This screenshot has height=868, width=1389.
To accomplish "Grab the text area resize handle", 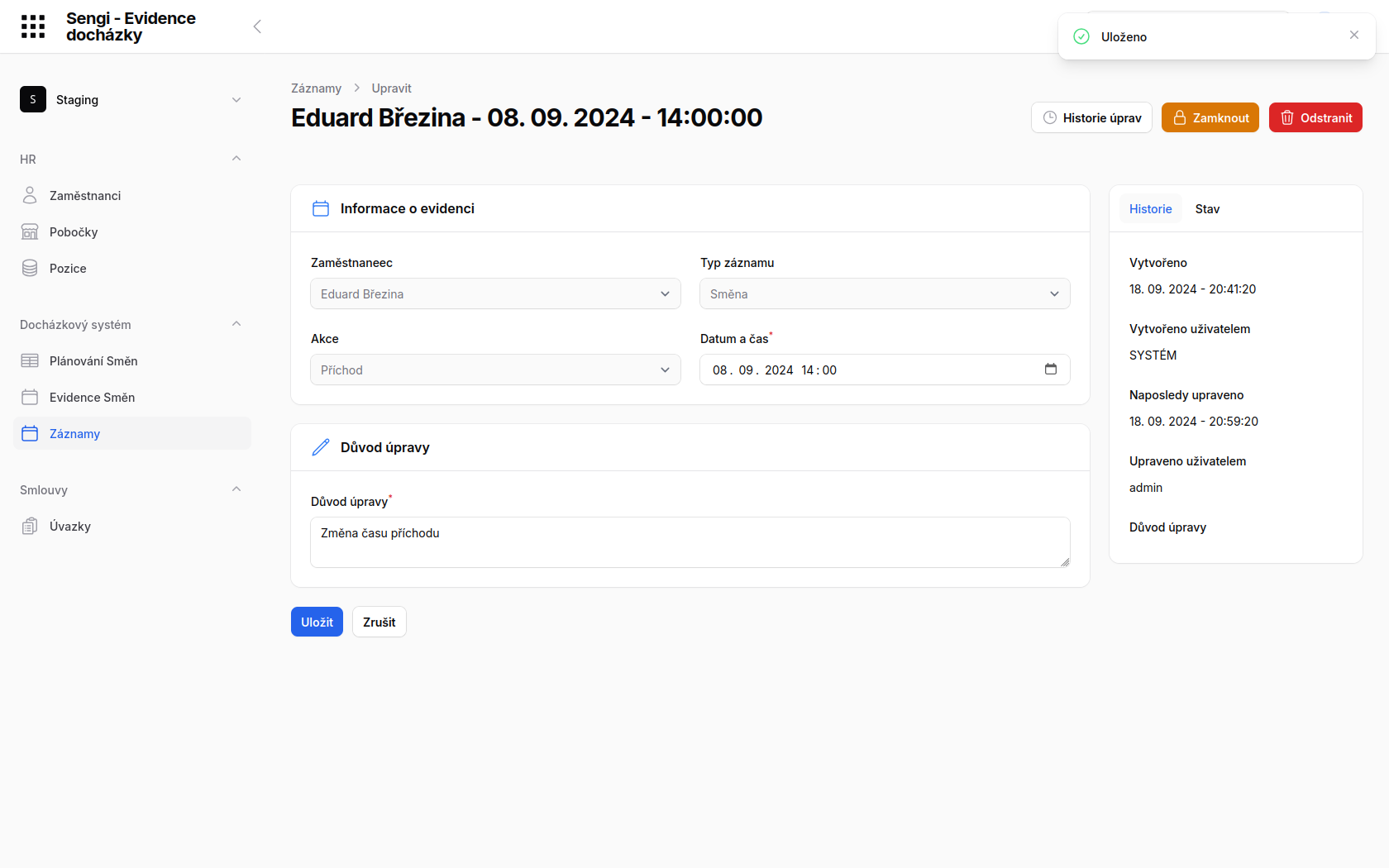I will coord(1065,562).
